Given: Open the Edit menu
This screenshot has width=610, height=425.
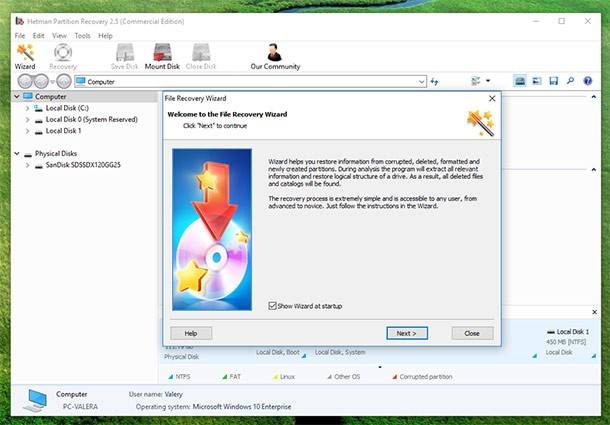Looking at the screenshot, I should coord(38,36).
